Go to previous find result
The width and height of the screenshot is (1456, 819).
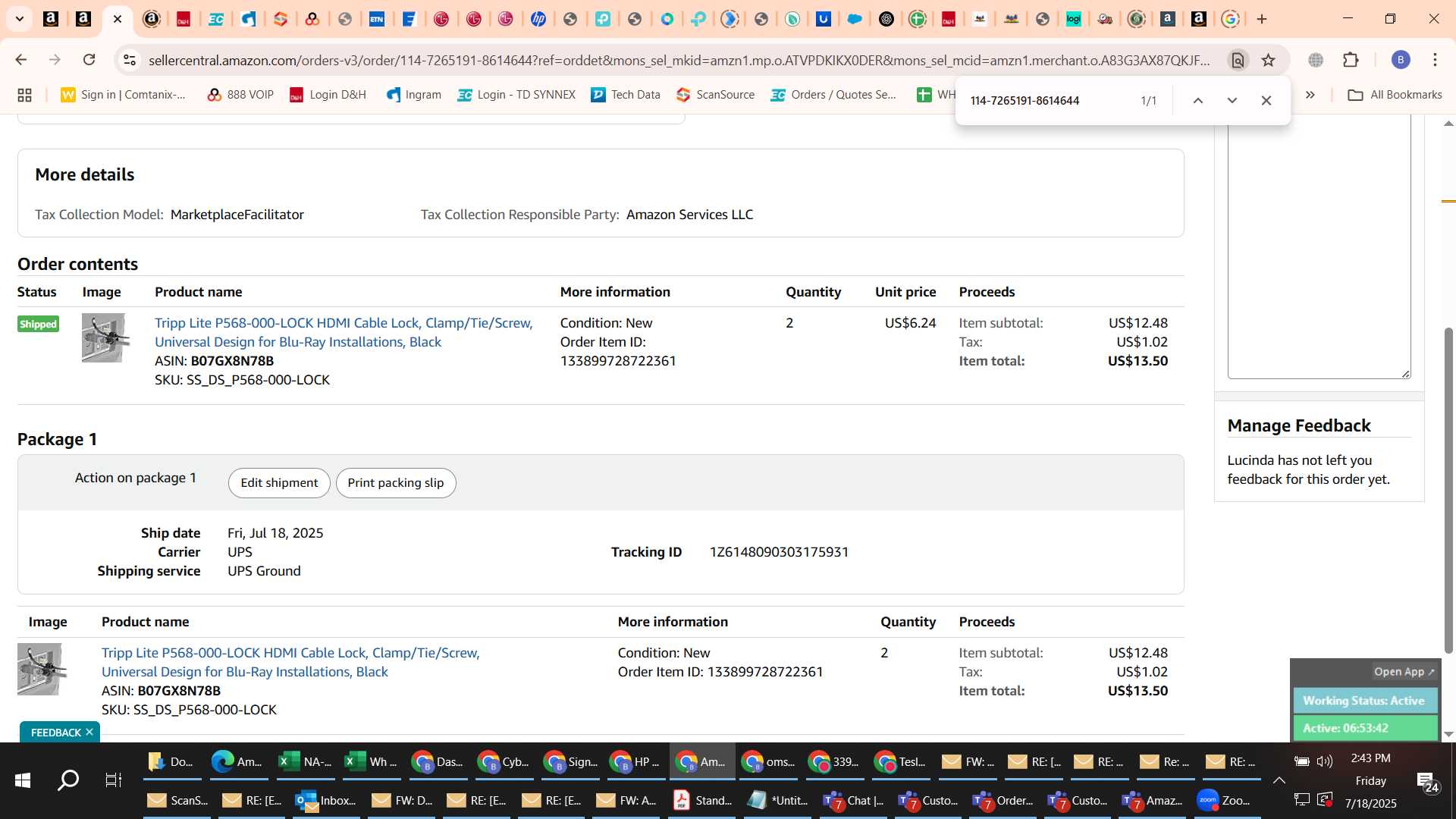pos(1198,101)
